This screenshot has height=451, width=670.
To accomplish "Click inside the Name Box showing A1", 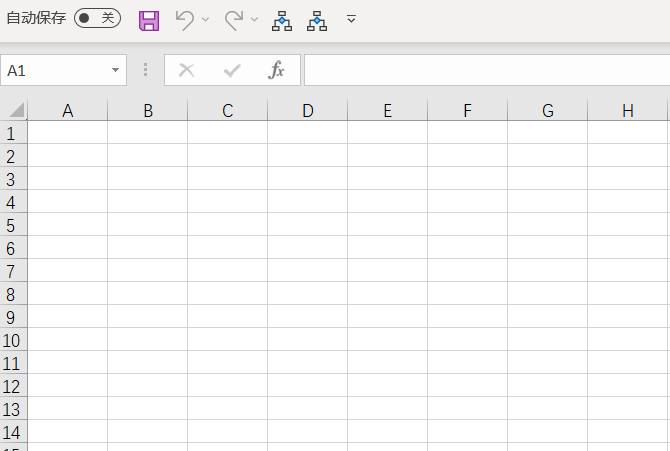I will (56, 70).
